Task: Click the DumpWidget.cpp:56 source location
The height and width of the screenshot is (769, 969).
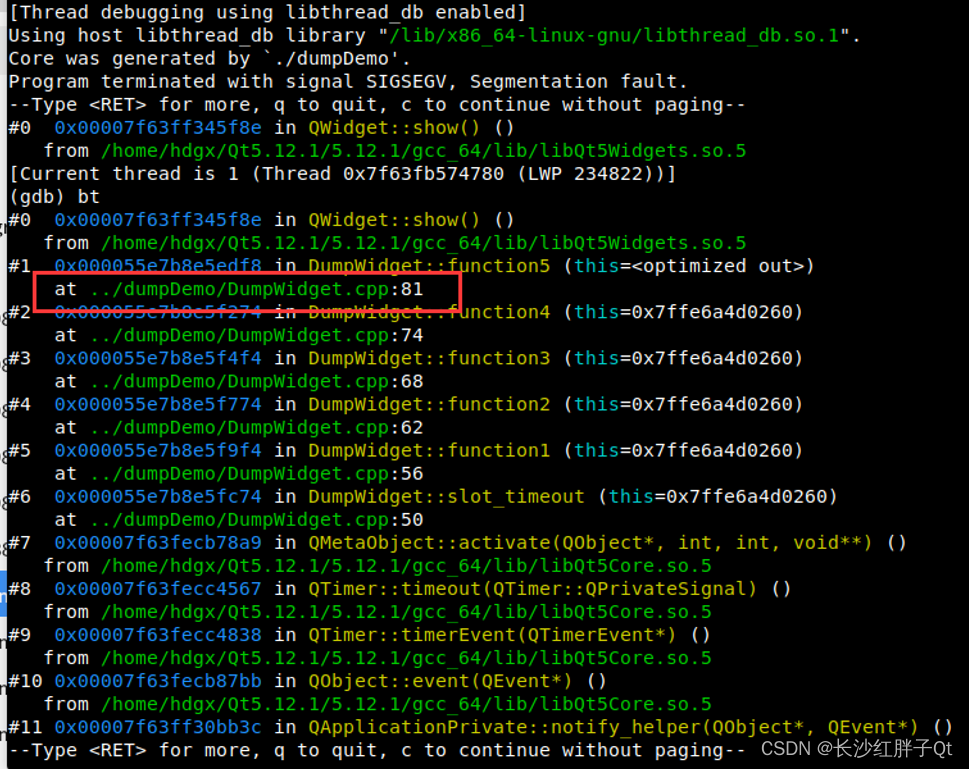Action: (x=256, y=474)
